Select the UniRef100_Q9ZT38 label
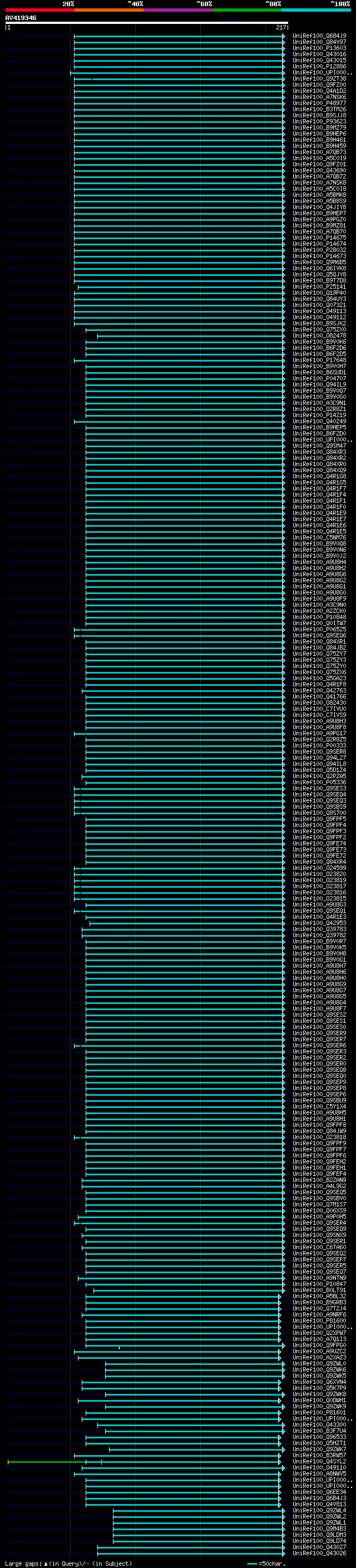356x1568 pixels. [319, 78]
